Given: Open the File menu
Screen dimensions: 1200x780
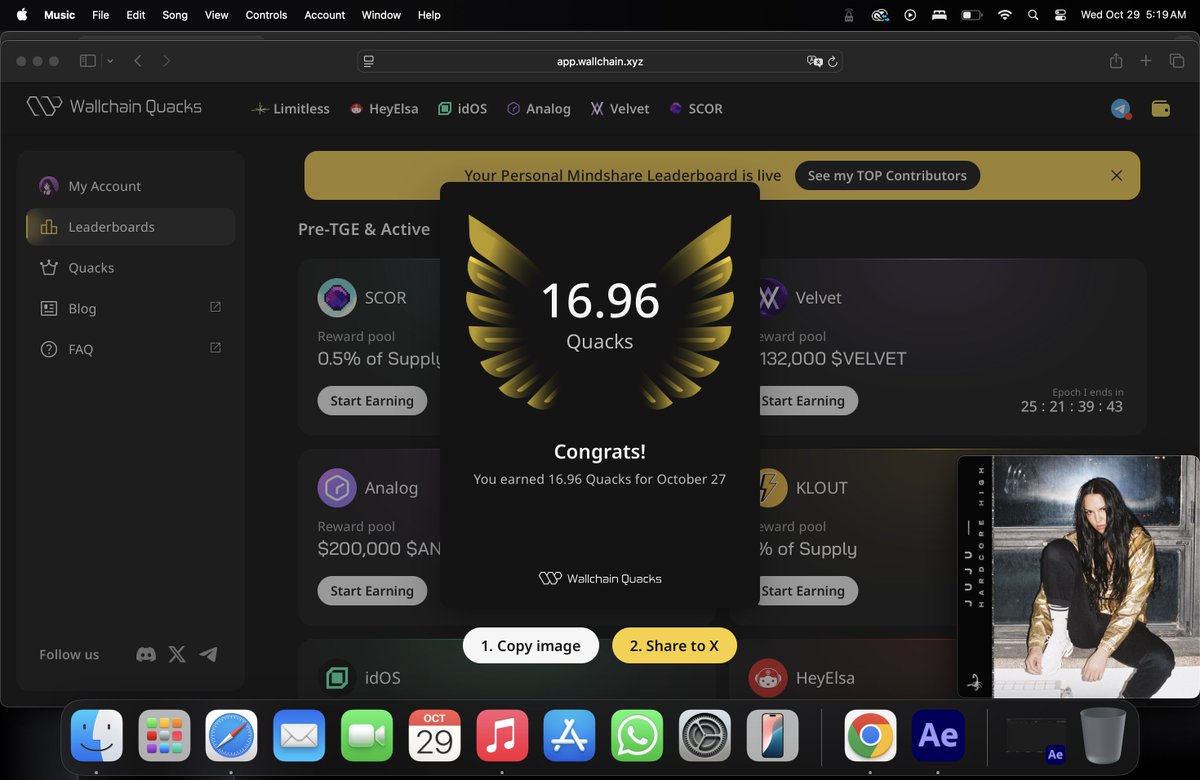Looking at the screenshot, I should click(101, 15).
